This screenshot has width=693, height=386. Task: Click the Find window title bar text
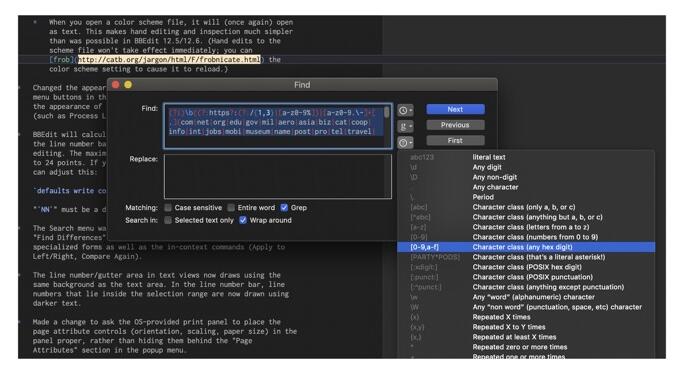point(302,84)
